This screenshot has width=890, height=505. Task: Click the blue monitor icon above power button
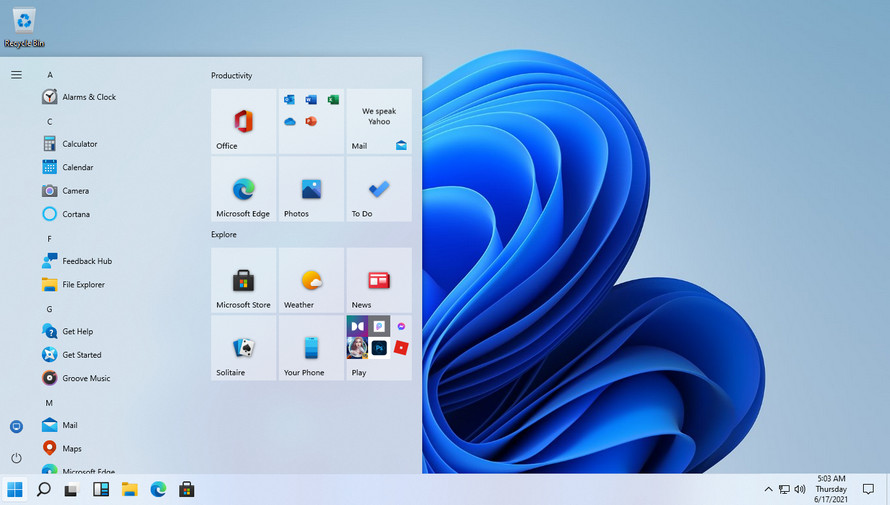pyautogui.click(x=16, y=427)
